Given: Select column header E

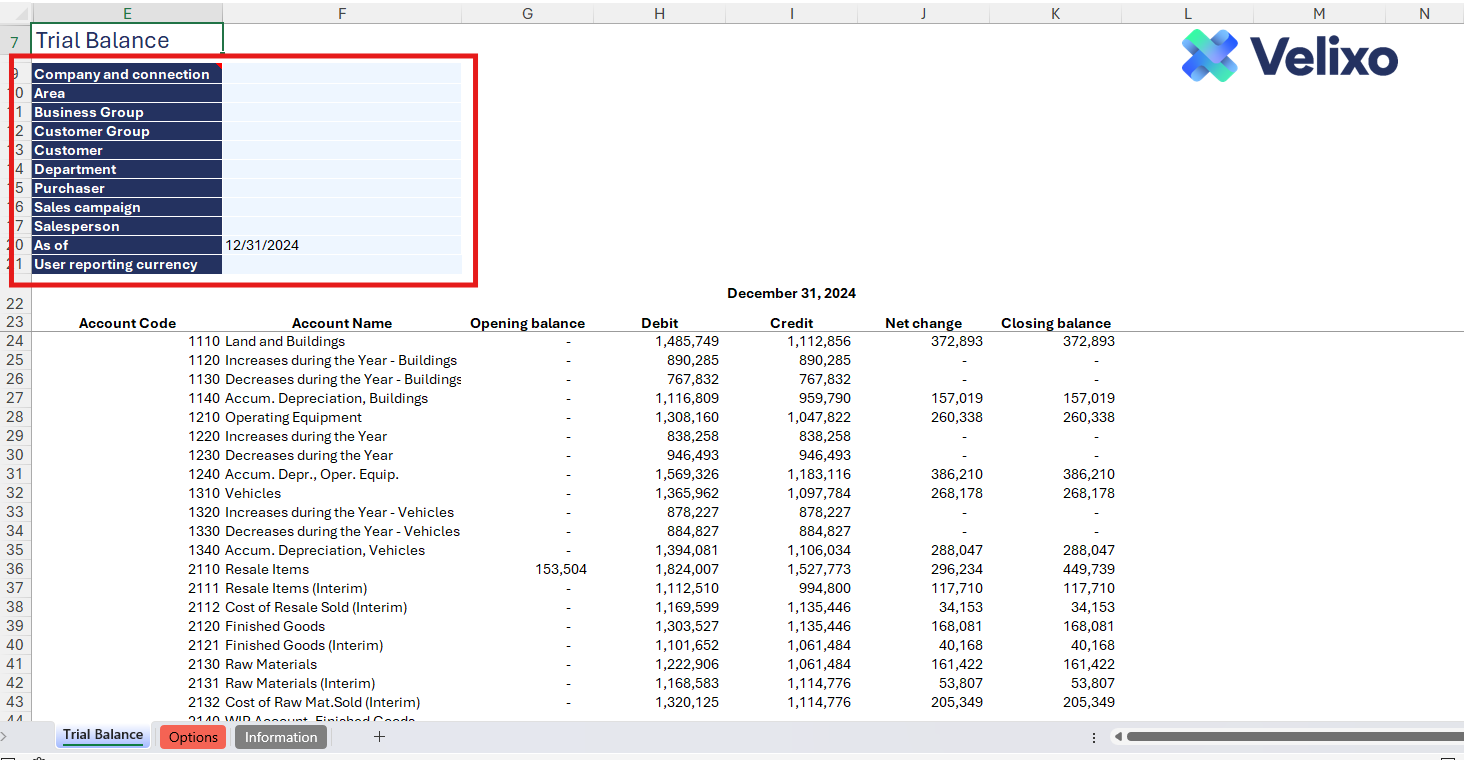Looking at the screenshot, I should tap(127, 13).
